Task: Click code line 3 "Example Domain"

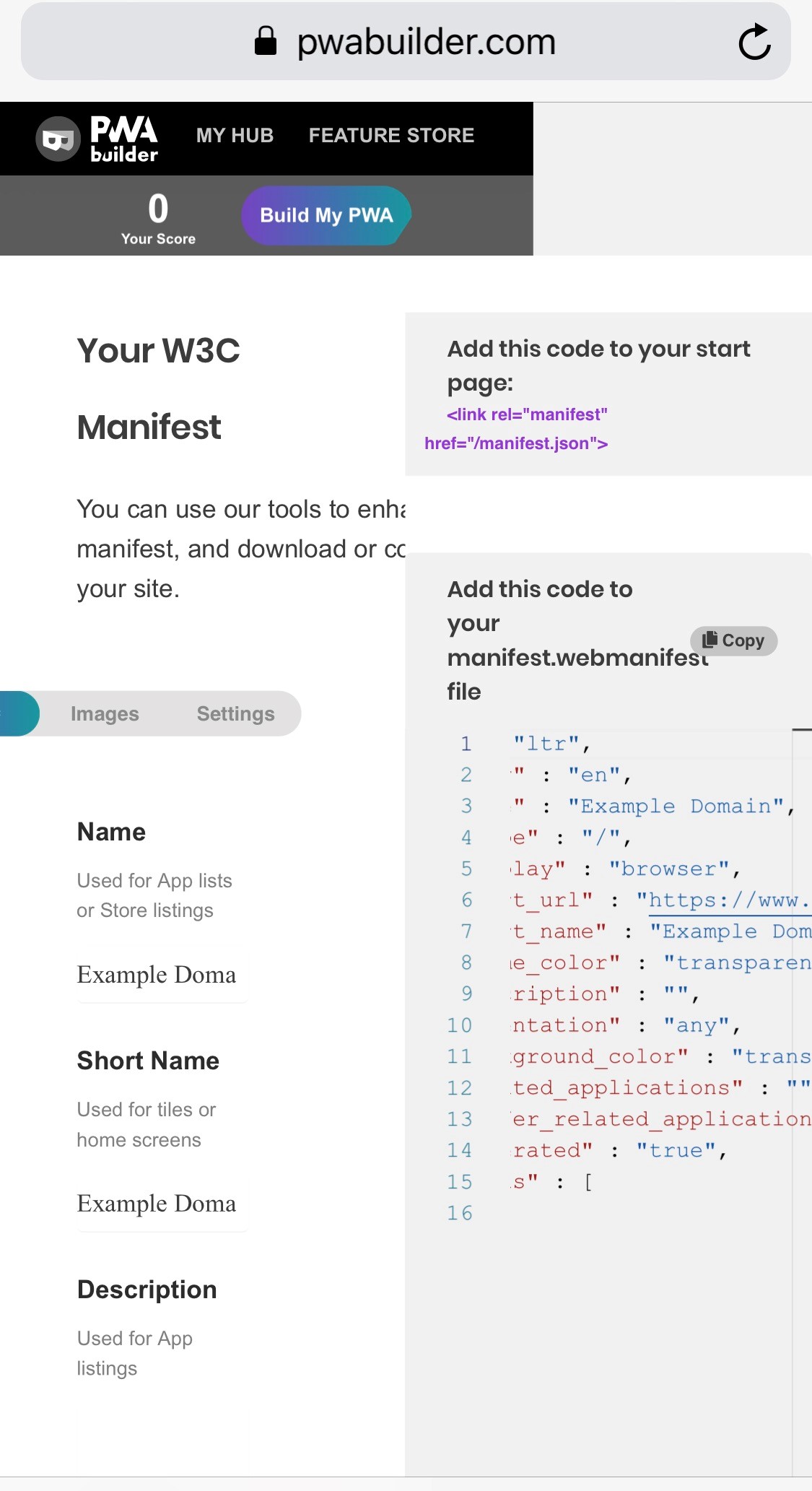Action: click(676, 806)
